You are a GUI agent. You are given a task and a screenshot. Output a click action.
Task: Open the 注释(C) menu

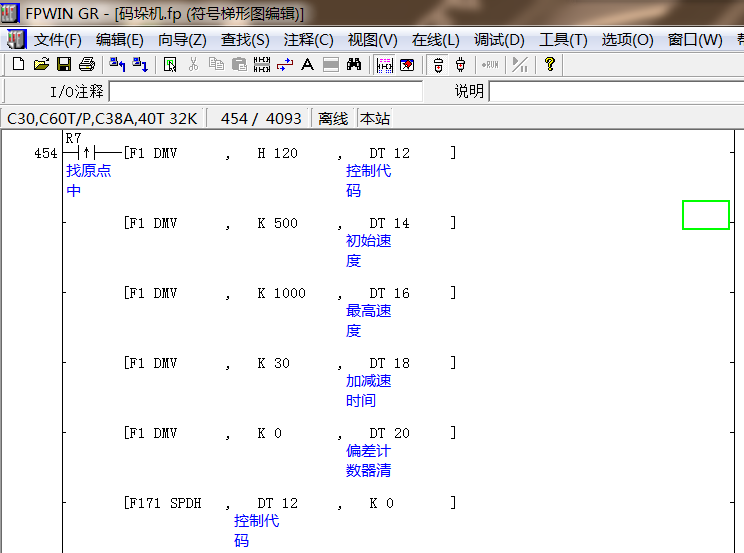[308, 40]
